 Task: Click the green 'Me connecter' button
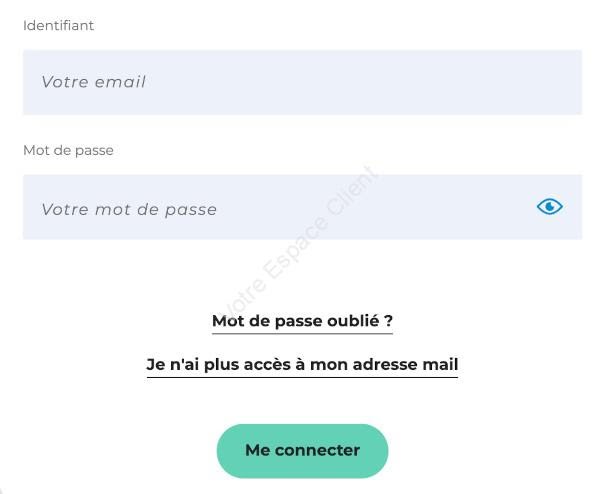[302, 451]
